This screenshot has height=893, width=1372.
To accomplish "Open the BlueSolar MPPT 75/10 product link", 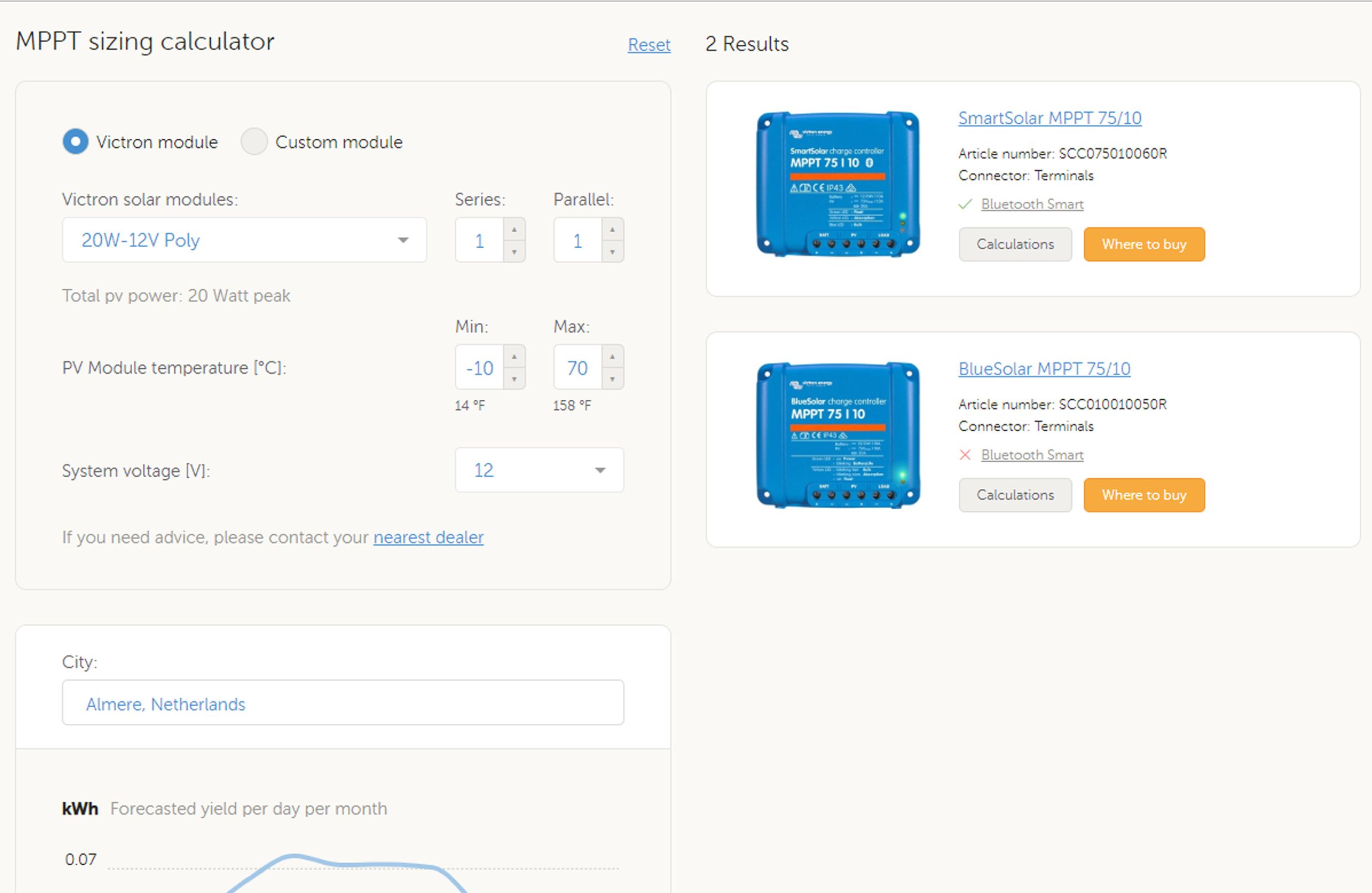I will 1044,368.
